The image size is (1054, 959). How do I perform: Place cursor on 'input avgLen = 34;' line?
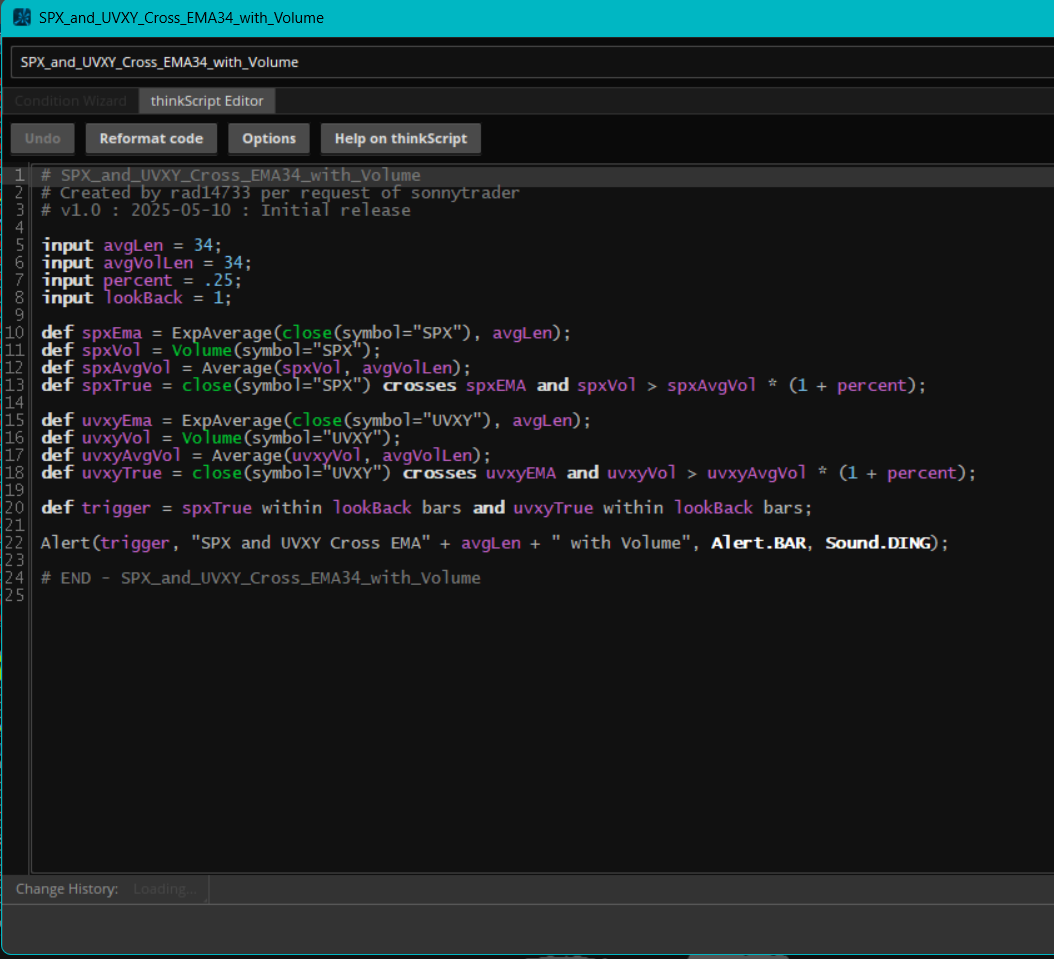[132, 245]
